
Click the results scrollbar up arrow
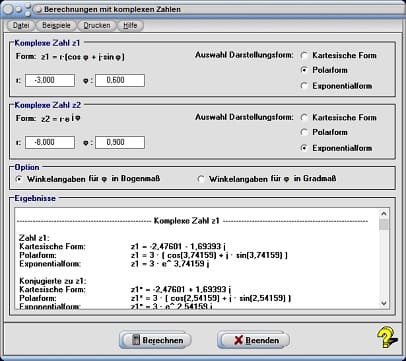pos(384,214)
